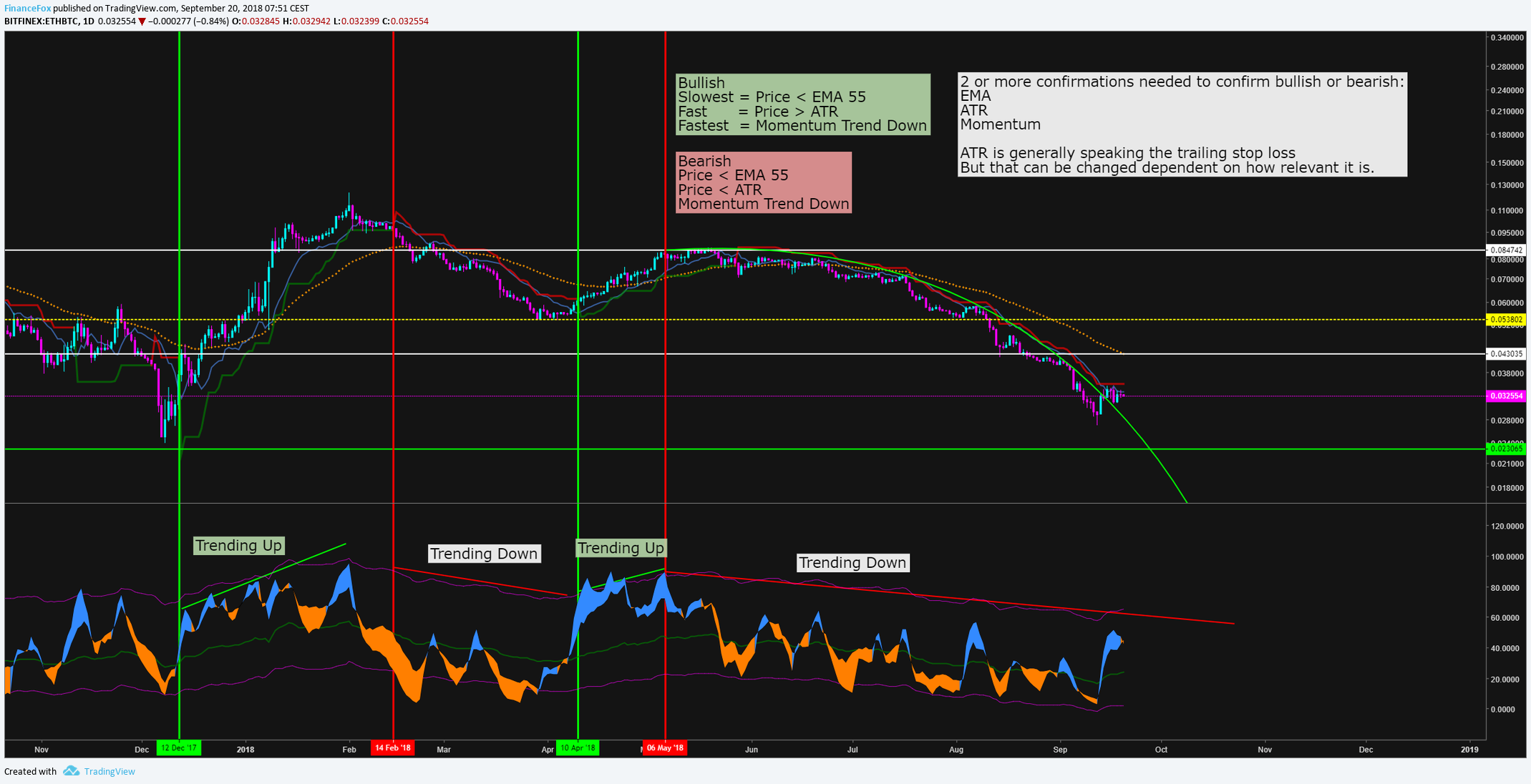Click the L:0.032399 low value in header

(x=356, y=21)
